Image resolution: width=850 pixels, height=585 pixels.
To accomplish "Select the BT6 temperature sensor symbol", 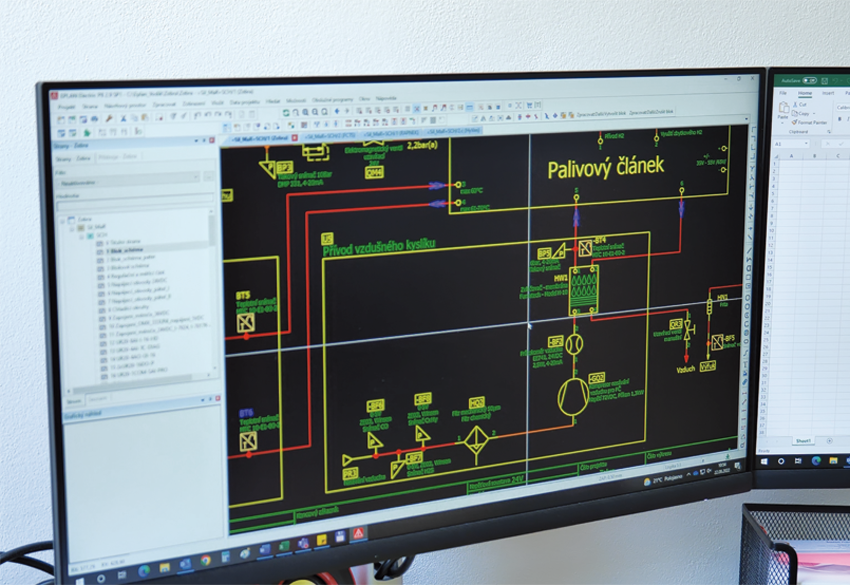I will (248, 441).
